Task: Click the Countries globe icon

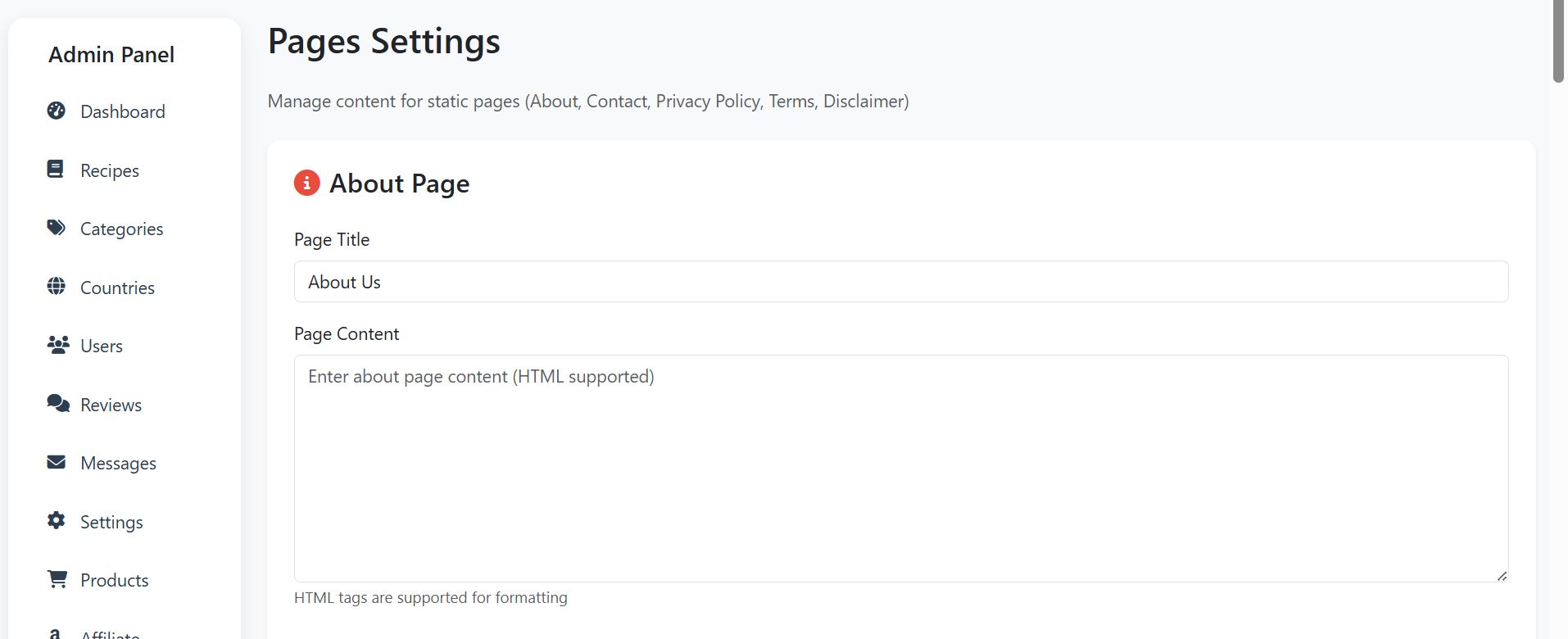Action: click(x=56, y=287)
